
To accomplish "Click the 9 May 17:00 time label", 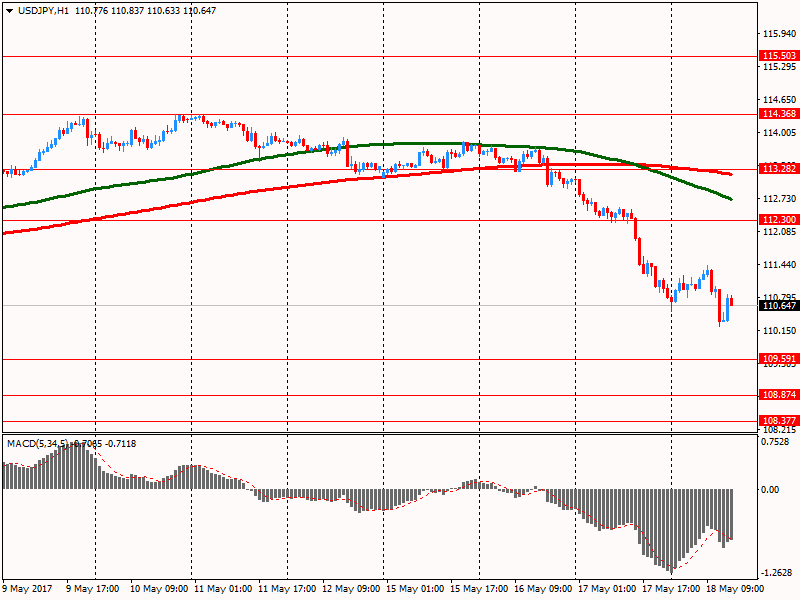I will pyautogui.click(x=92, y=589).
